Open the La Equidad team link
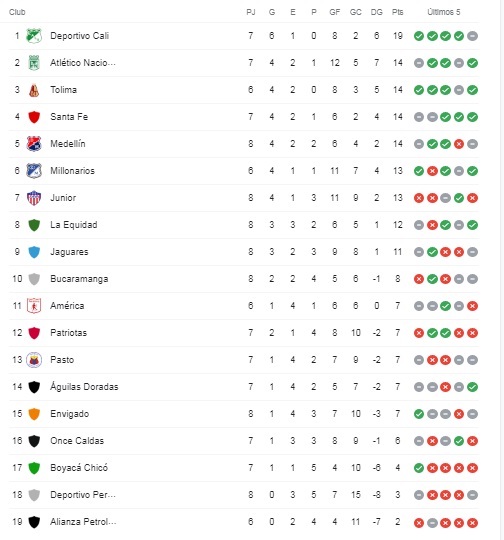The image size is (504, 540). click(x=74, y=225)
